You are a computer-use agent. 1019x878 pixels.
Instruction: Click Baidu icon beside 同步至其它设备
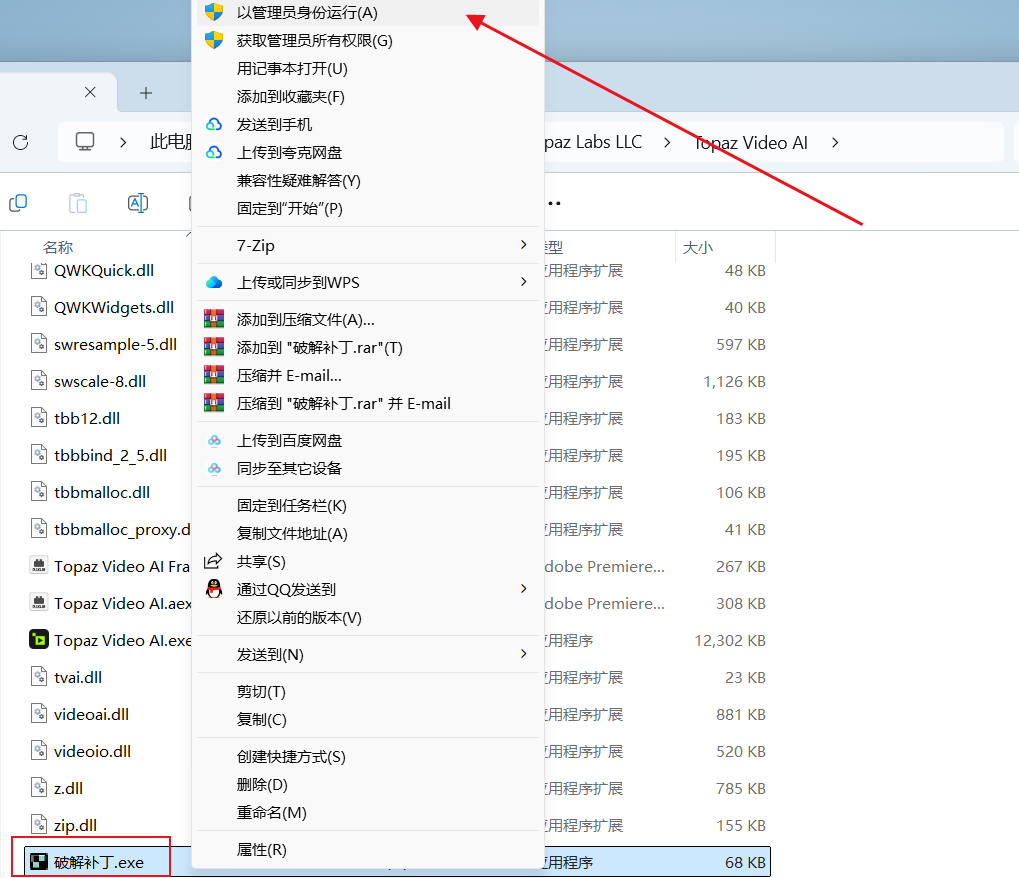click(214, 468)
